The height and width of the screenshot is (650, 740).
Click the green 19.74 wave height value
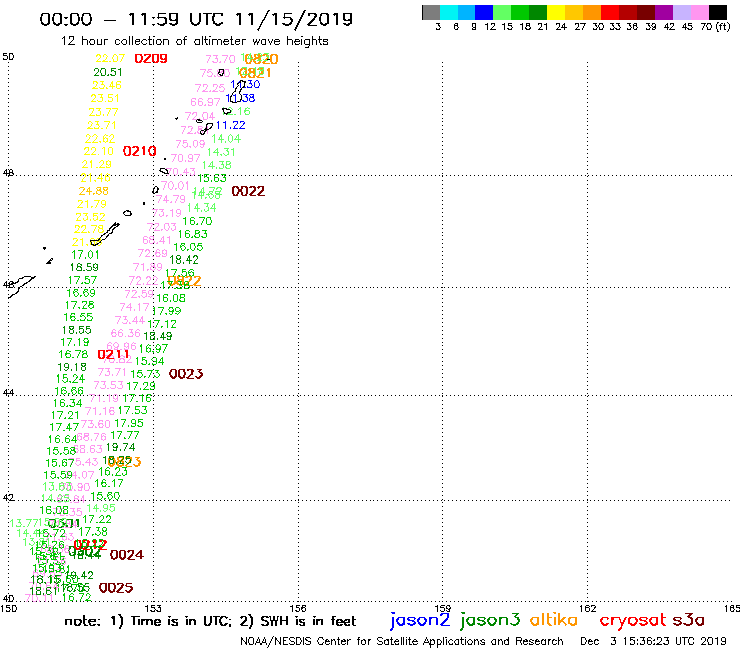120,447
